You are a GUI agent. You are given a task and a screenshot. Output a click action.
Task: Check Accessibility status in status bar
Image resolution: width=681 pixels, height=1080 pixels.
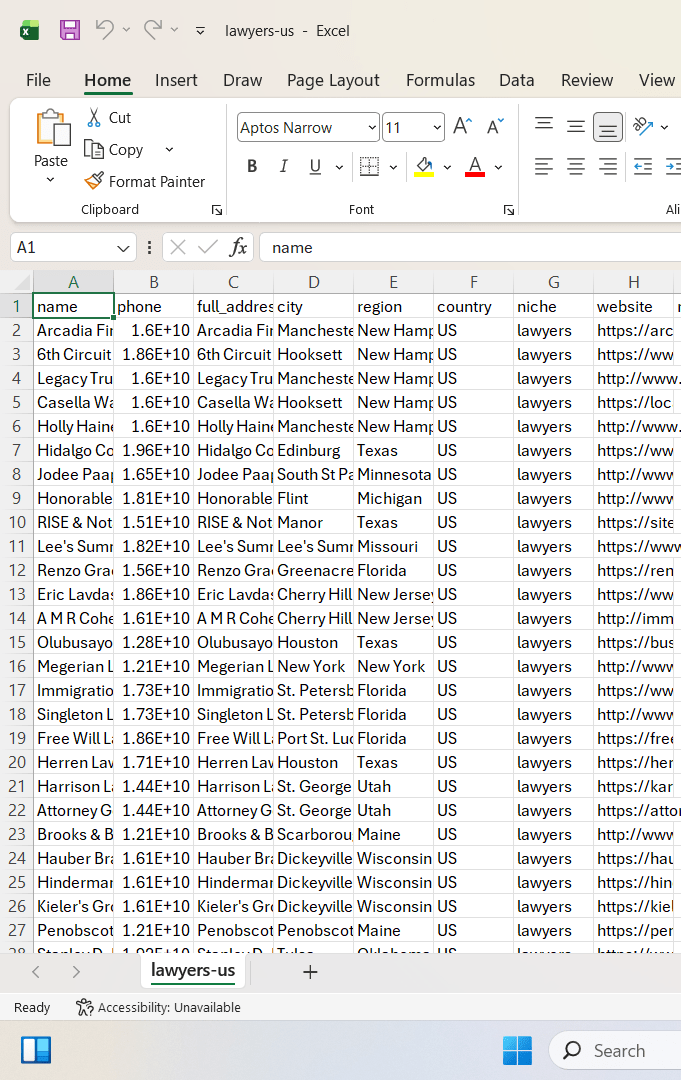click(x=158, y=1007)
